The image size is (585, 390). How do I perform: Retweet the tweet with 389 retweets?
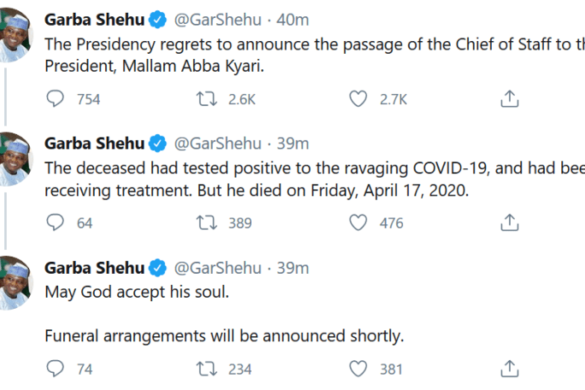coord(207,223)
